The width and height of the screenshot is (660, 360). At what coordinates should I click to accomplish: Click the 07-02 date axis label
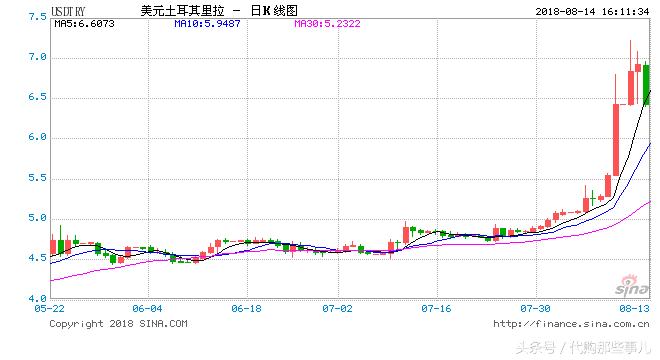click(338, 309)
